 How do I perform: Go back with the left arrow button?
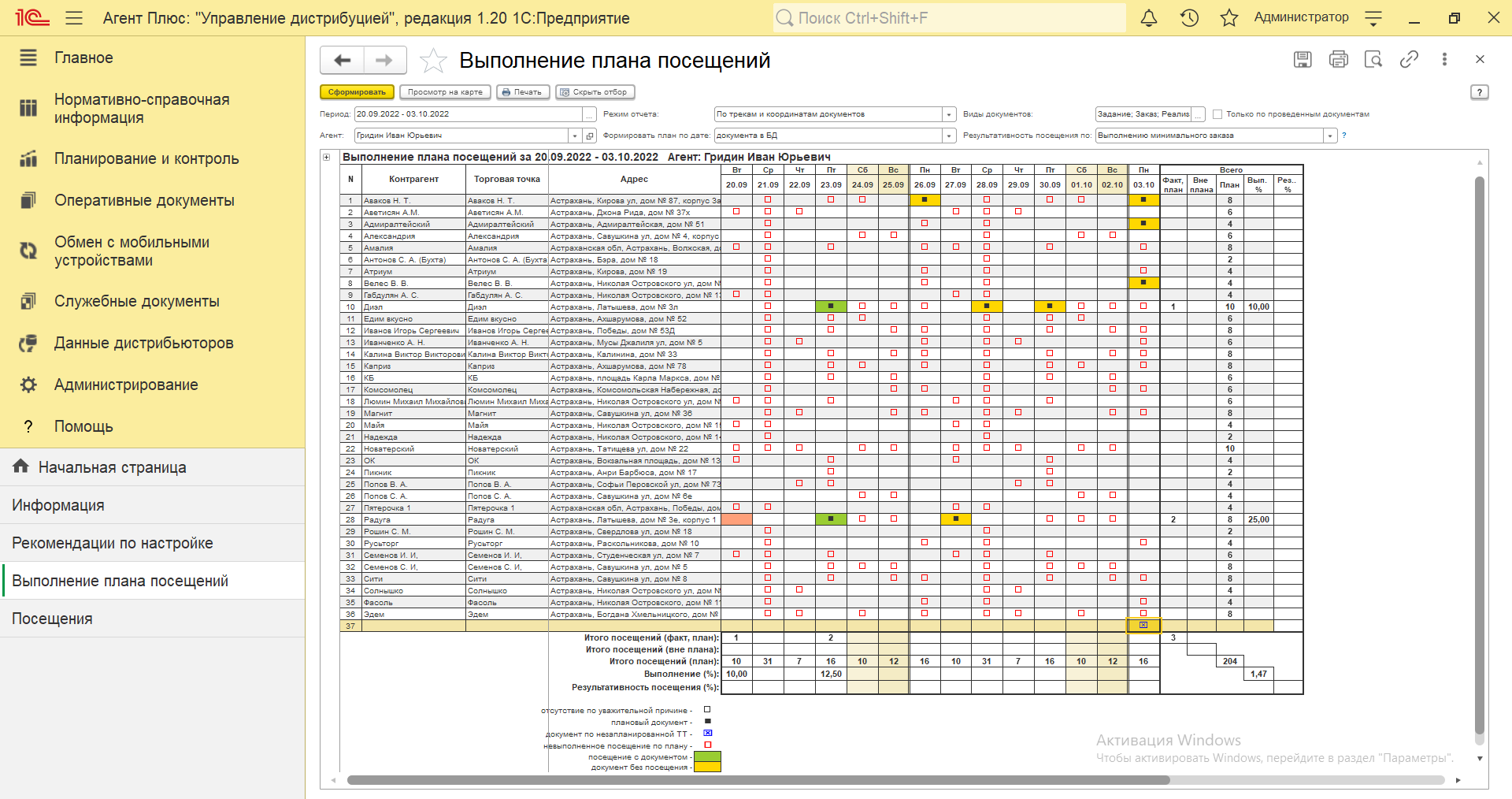(x=343, y=60)
